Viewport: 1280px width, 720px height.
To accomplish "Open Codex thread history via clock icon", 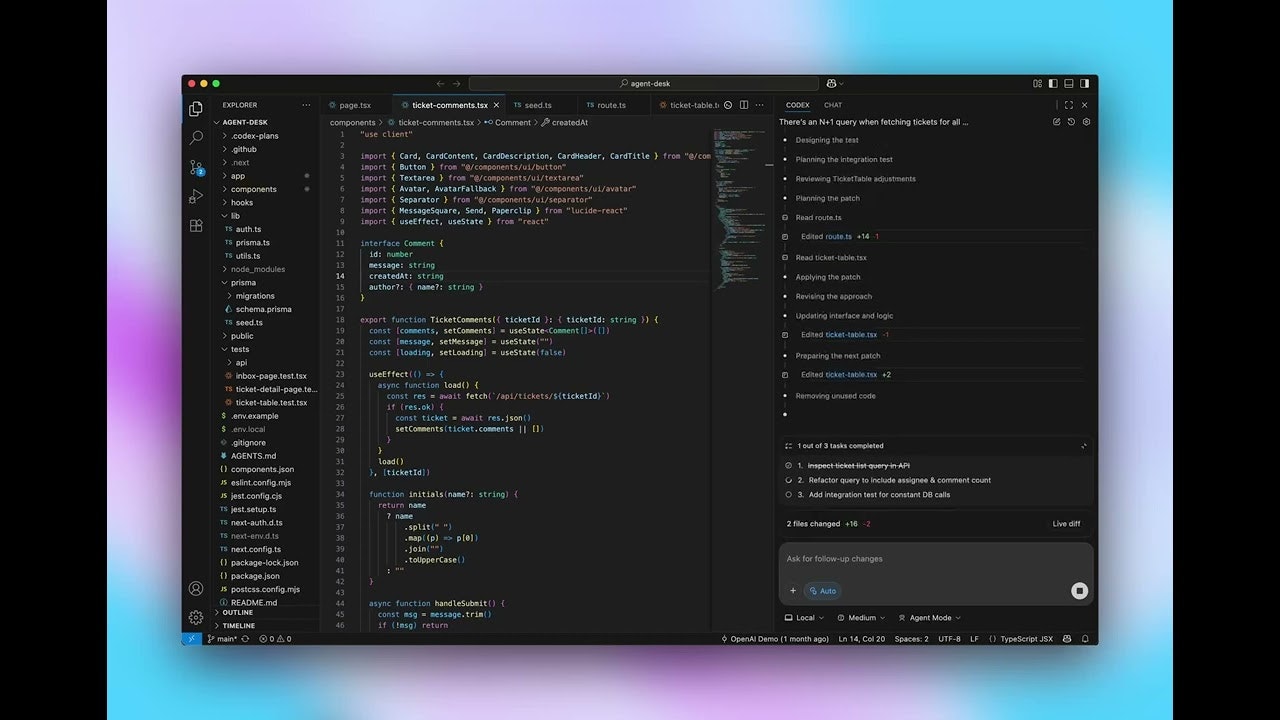I will [x=1070, y=121].
